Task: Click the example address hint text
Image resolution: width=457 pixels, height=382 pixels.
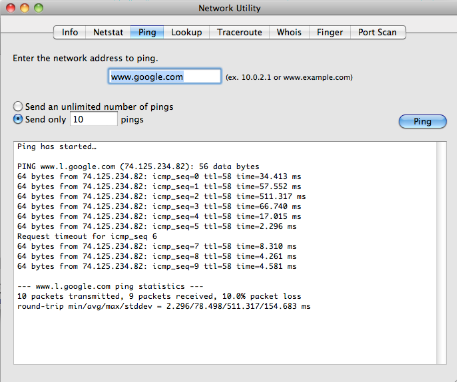Action: click(x=289, y=77)
